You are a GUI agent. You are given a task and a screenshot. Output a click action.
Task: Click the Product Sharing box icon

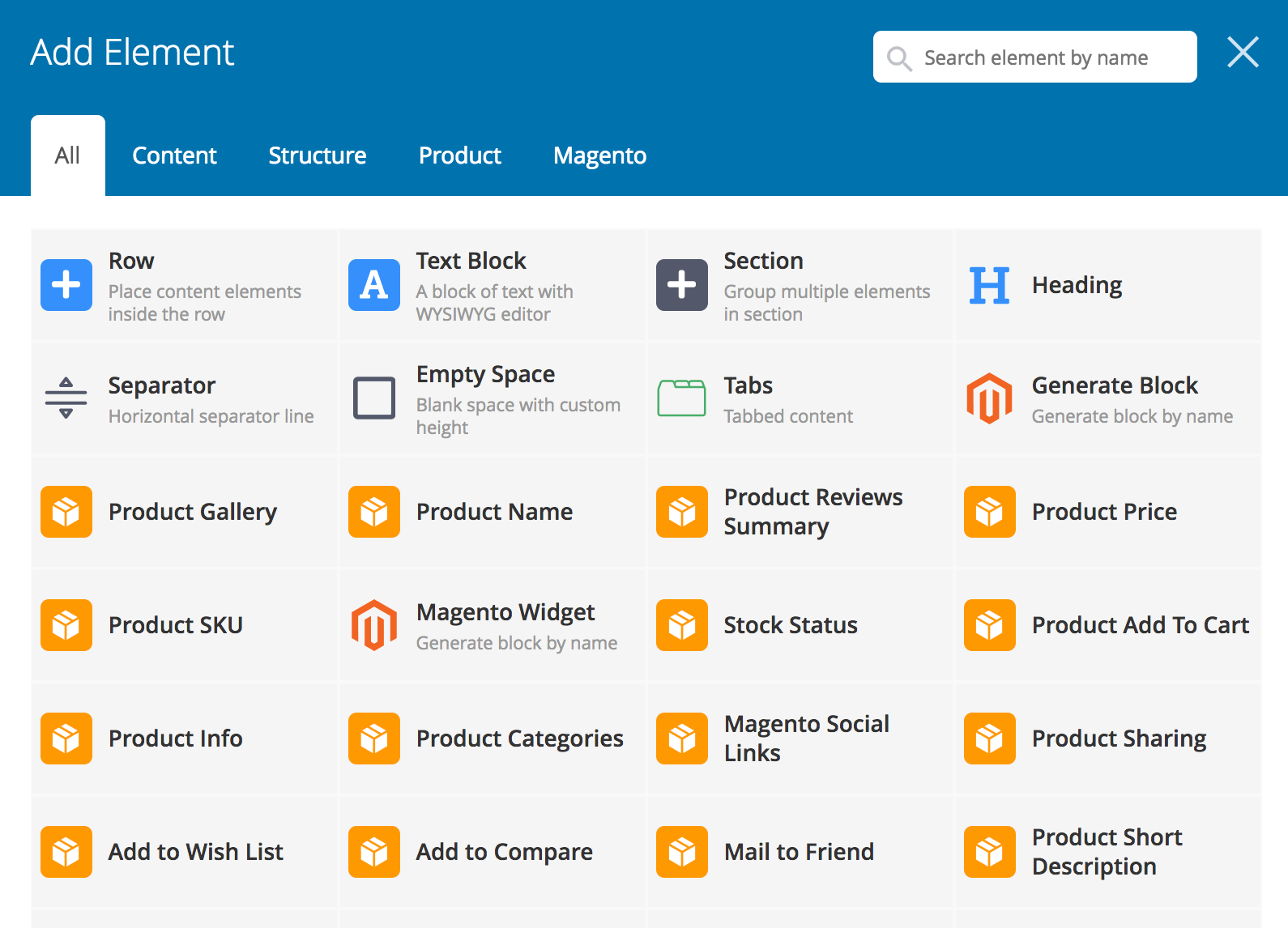pyautogui.click(x=990, y=739)
